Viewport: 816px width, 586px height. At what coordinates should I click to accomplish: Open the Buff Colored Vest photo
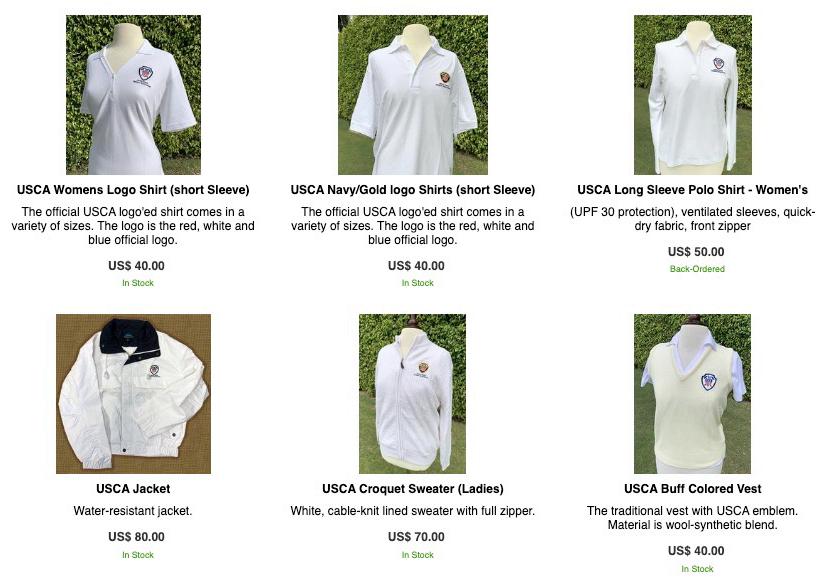[x=692, y=394]
